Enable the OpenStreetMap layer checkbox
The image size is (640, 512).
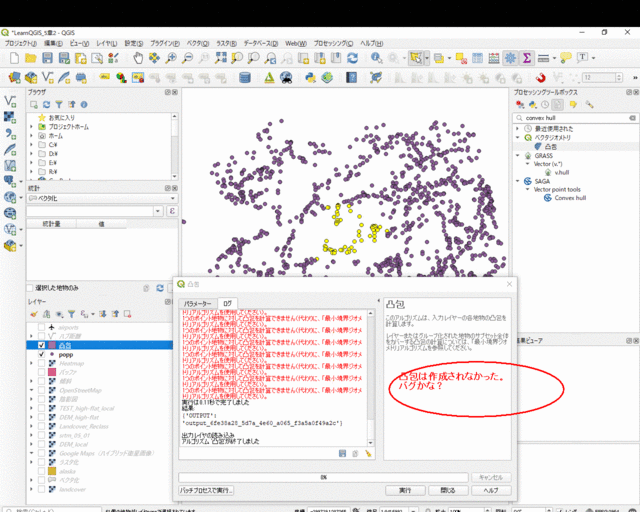click(41, 390)
